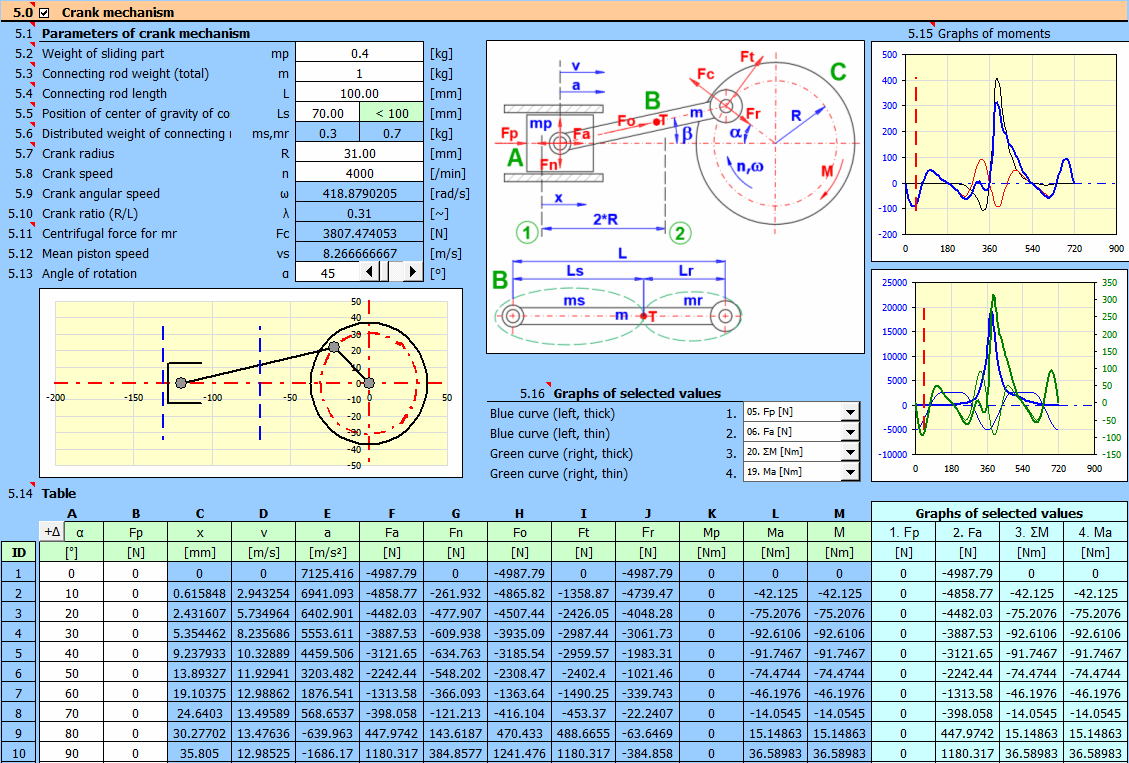1129x763 pixels.
Task: Click the 4. Ma cell with value -92.6106
Action: coord(1096,633)
